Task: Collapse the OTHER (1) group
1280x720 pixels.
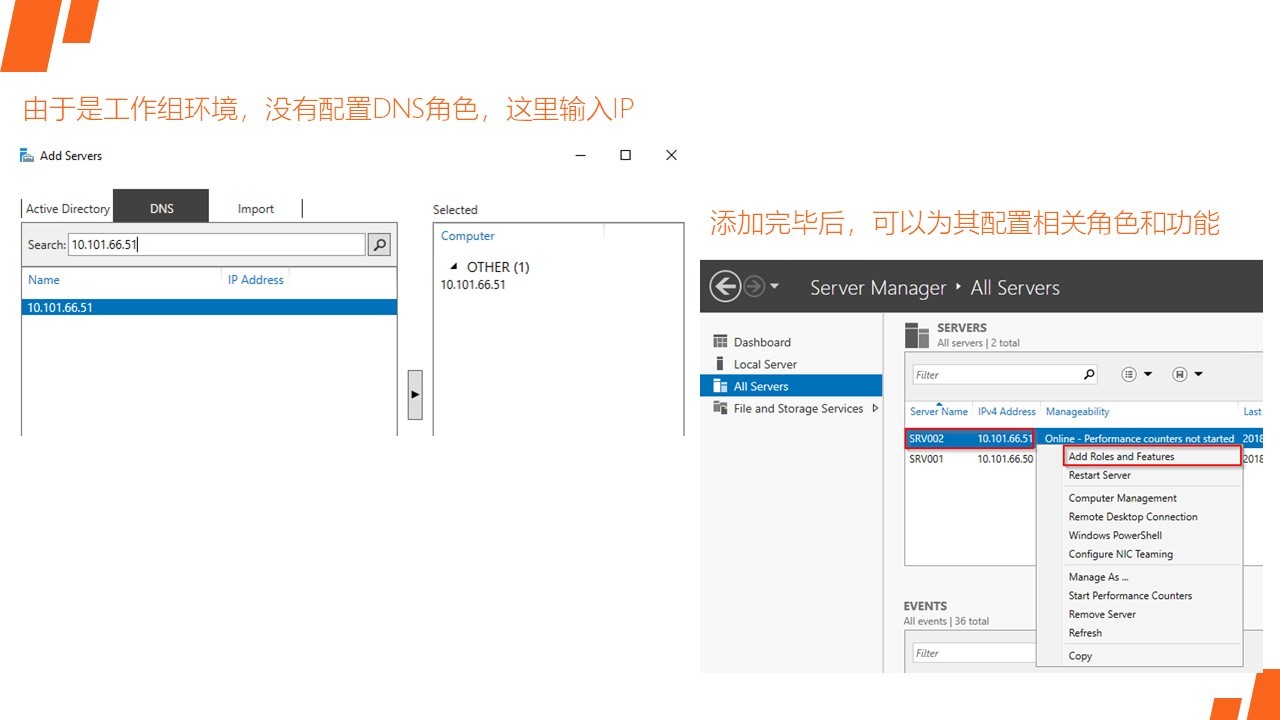Action: [454, 267]
